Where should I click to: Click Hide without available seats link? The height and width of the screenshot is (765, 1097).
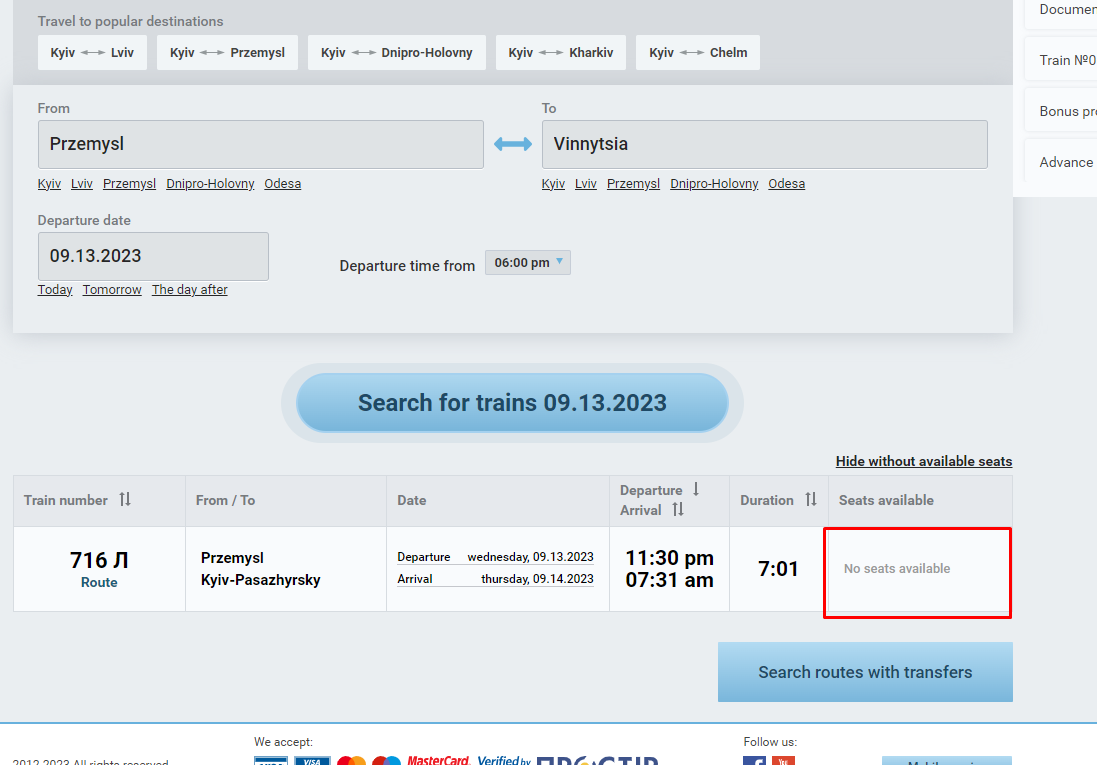pyautogui.click(x=923, y=461)
